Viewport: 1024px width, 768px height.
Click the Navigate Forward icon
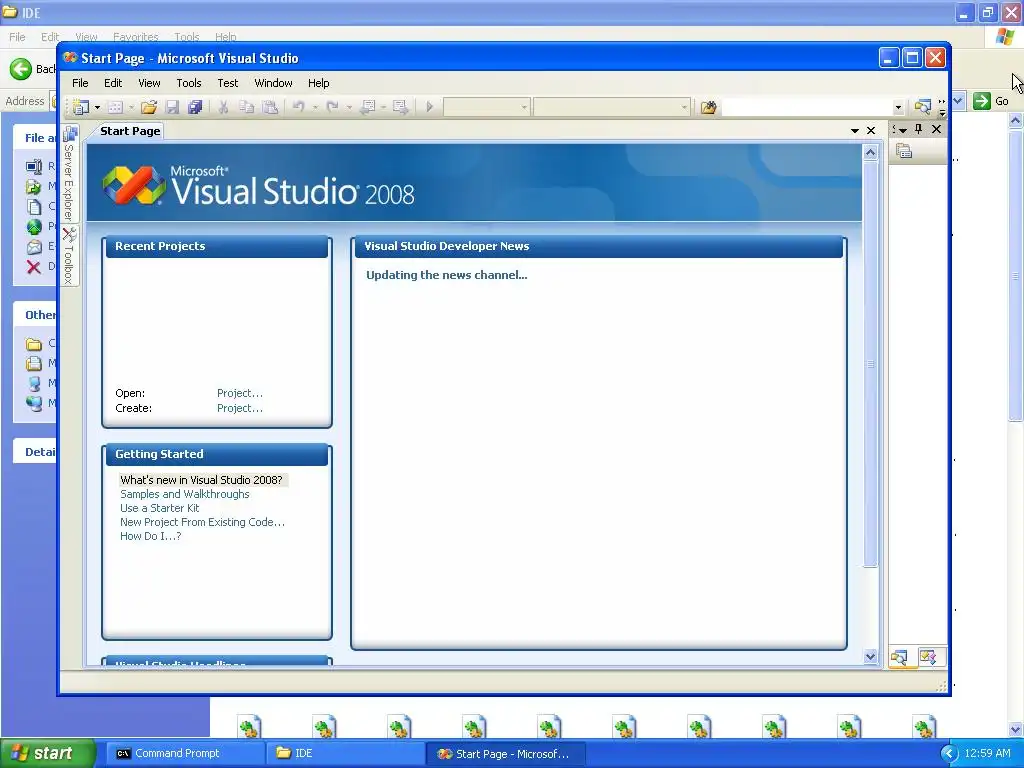400,107
